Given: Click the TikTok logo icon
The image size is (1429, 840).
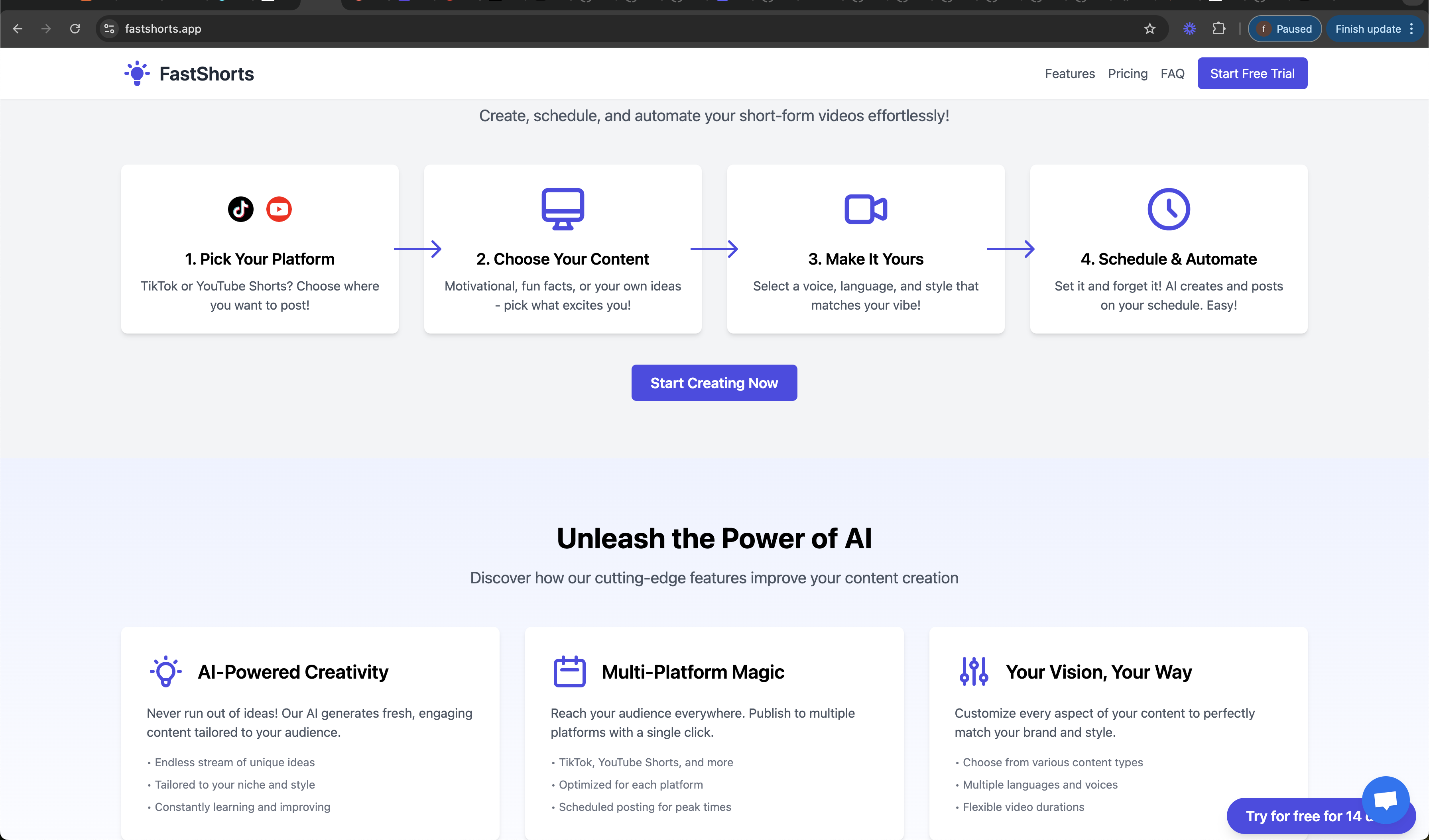Looking at the screenshot, I should pyautogui.click(x=240, y=209).
